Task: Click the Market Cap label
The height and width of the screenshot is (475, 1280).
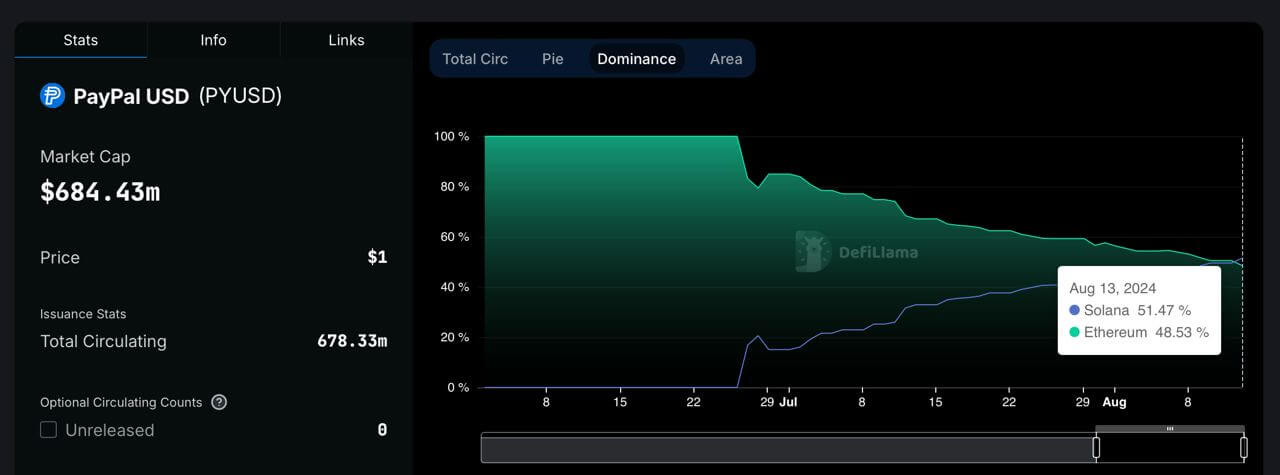Action: pyautogui.click(x=85, y=156)
